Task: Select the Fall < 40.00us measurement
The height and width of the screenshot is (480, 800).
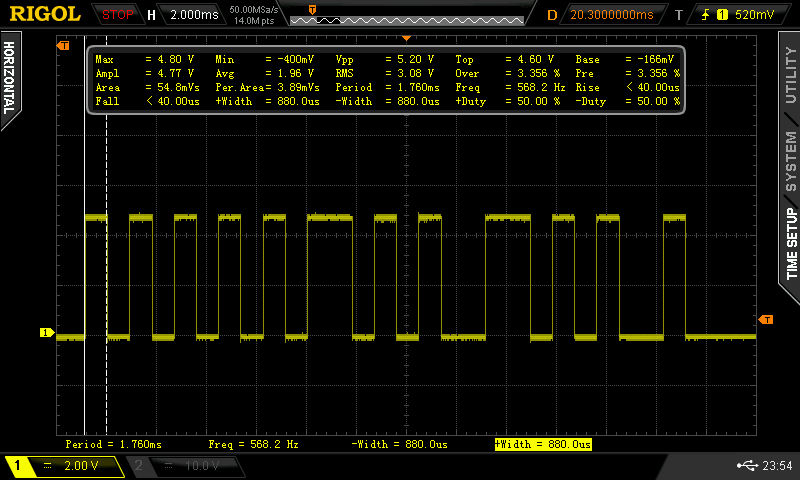Action: point(147,101)
